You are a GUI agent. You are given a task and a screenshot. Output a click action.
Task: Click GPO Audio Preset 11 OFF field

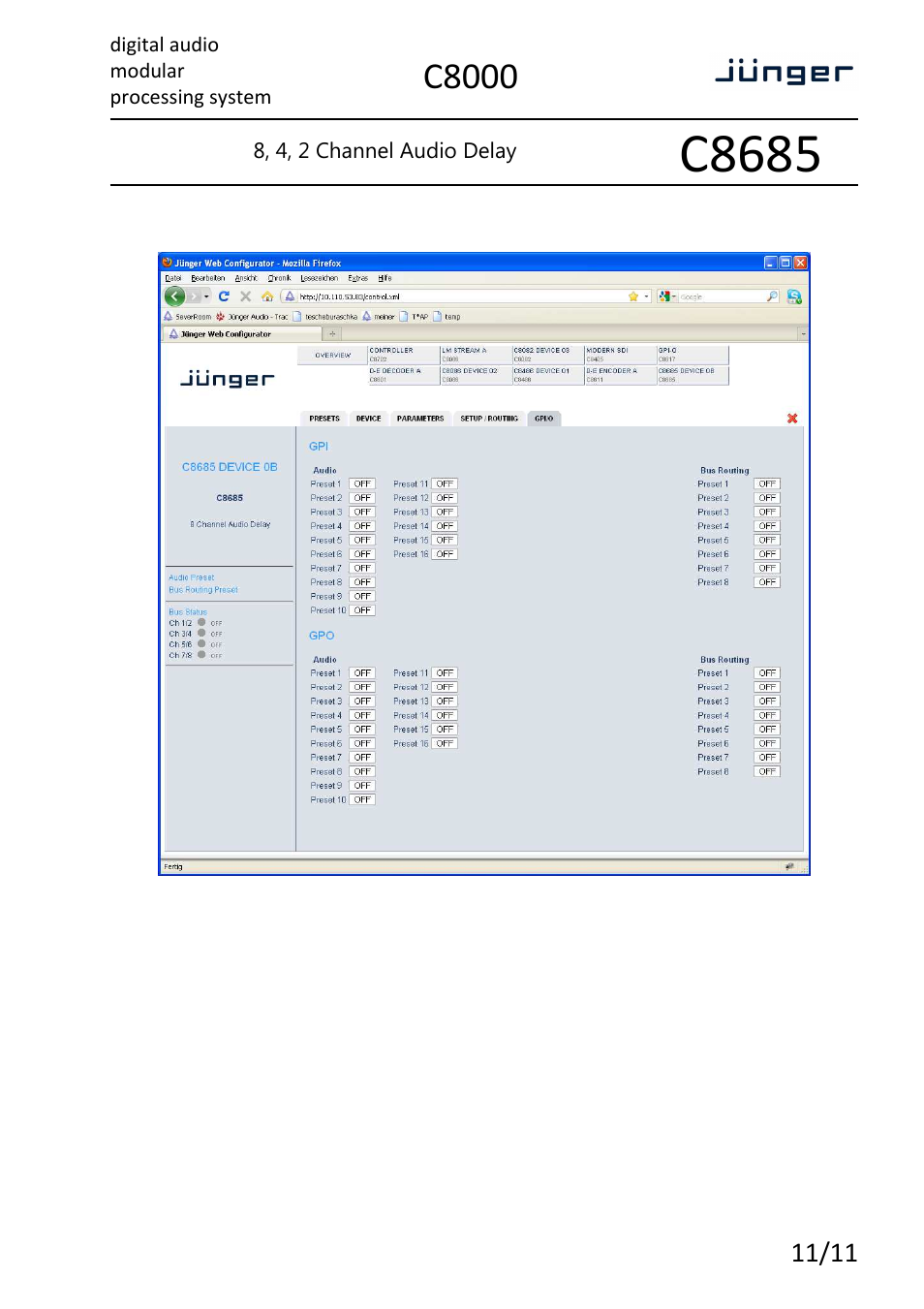coord(445,672)
